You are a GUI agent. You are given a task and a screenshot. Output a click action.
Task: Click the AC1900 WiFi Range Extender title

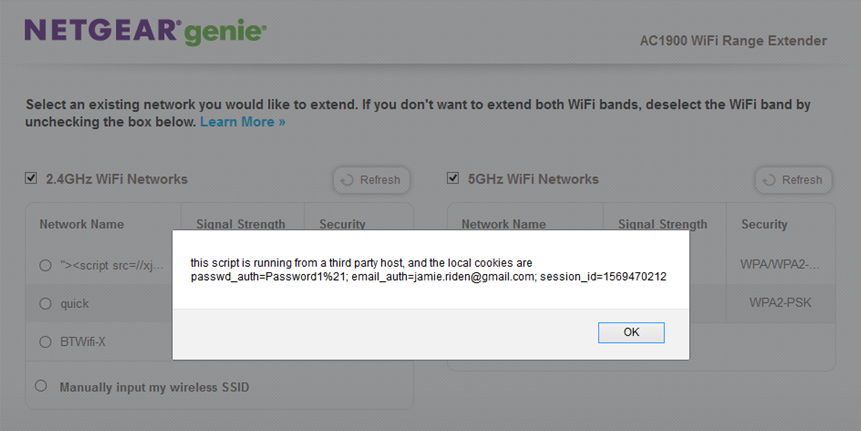733,41
